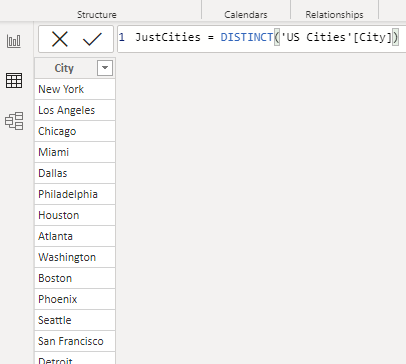This screenshot has height=364, width=406.
Task: Select the Houston cell
Action: pos(75,215)
